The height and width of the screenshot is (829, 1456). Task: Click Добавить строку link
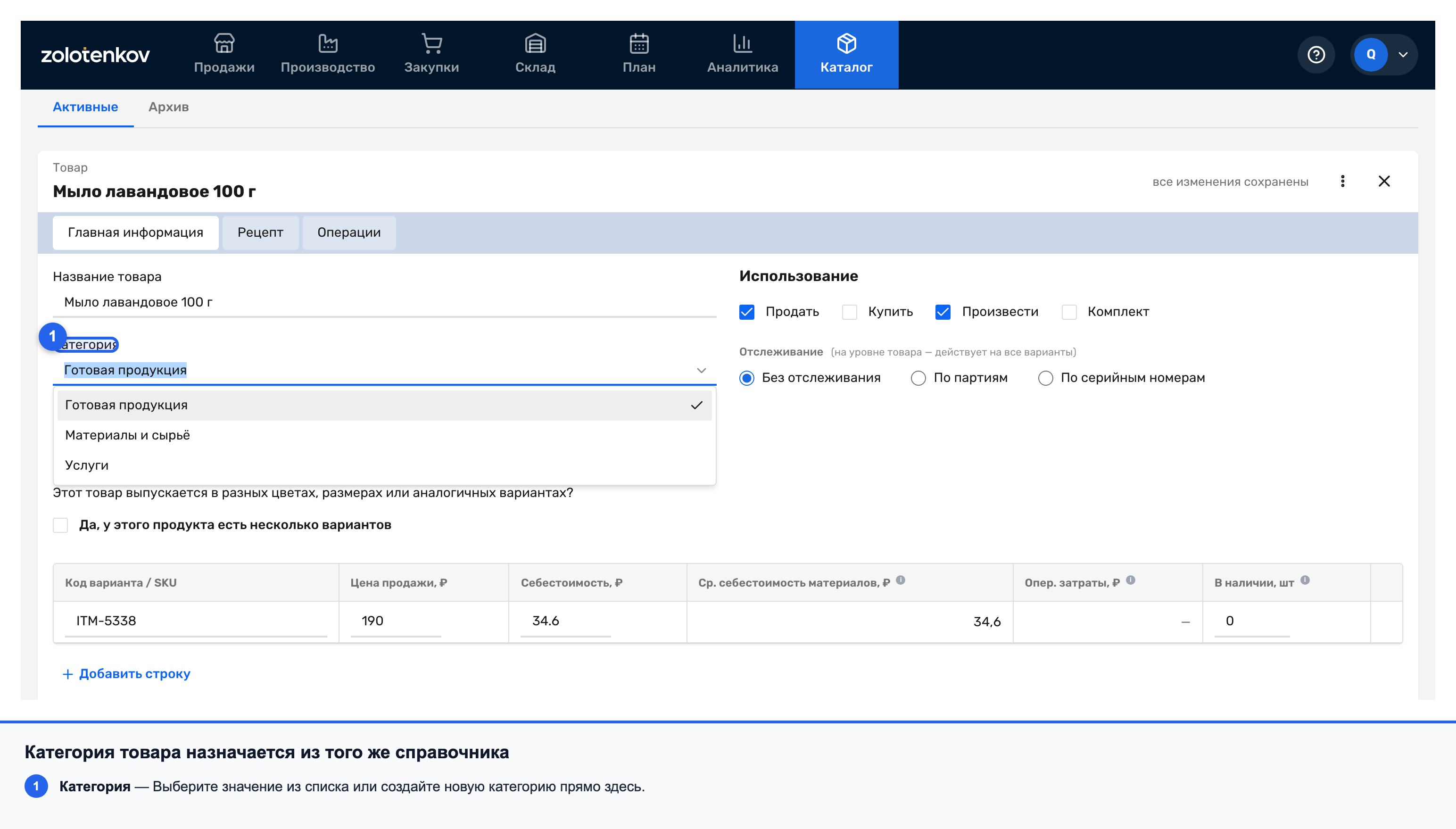126,673
